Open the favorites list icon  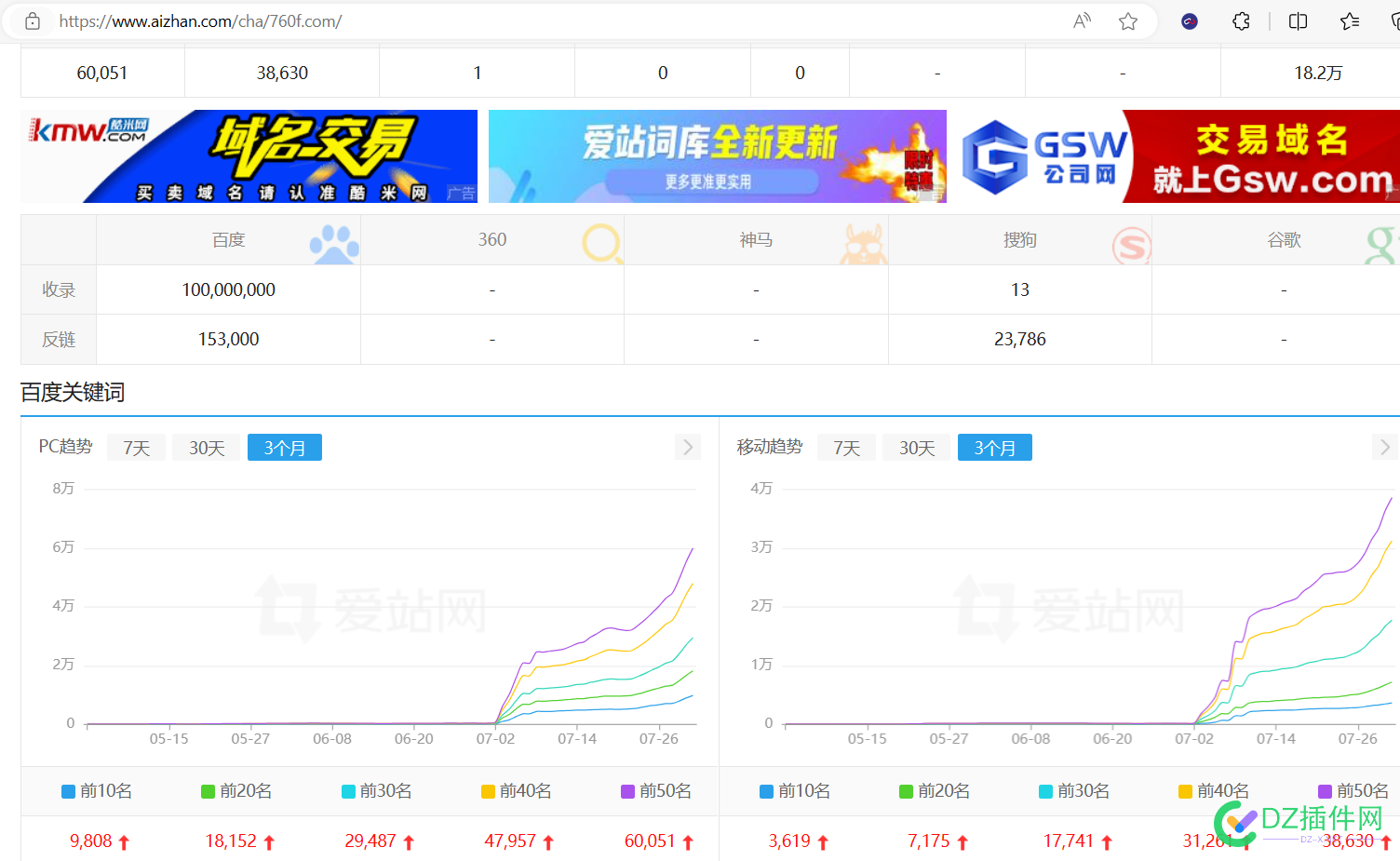(1350, 21)
